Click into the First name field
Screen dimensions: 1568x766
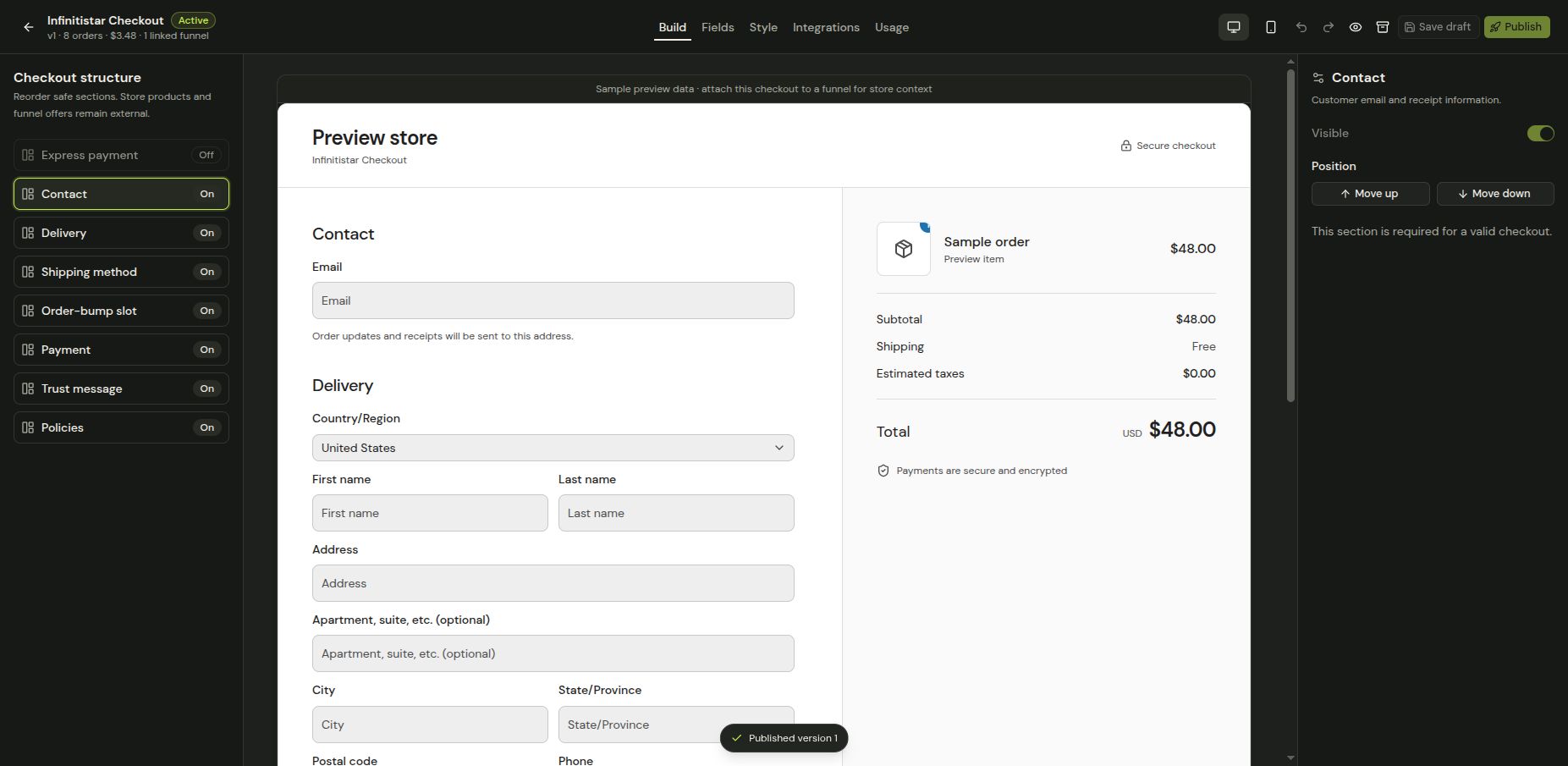pos(430,513)
